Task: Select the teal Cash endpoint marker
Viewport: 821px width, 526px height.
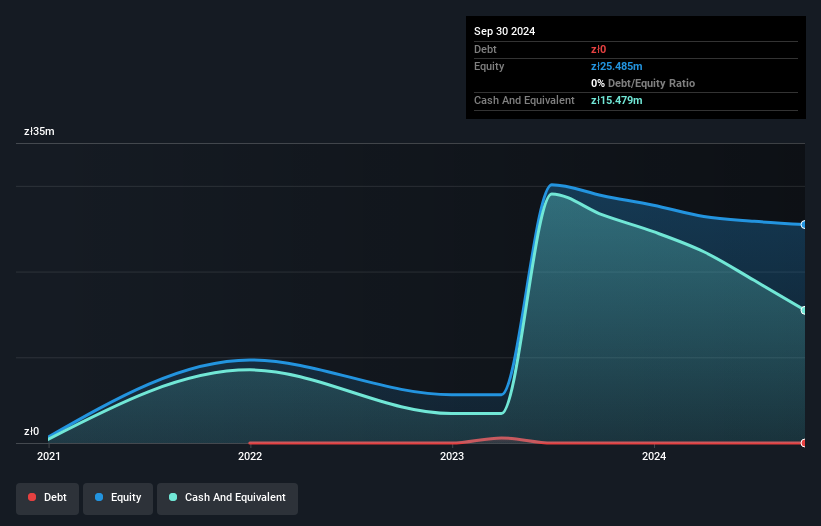Action: (x=804, y=310)
